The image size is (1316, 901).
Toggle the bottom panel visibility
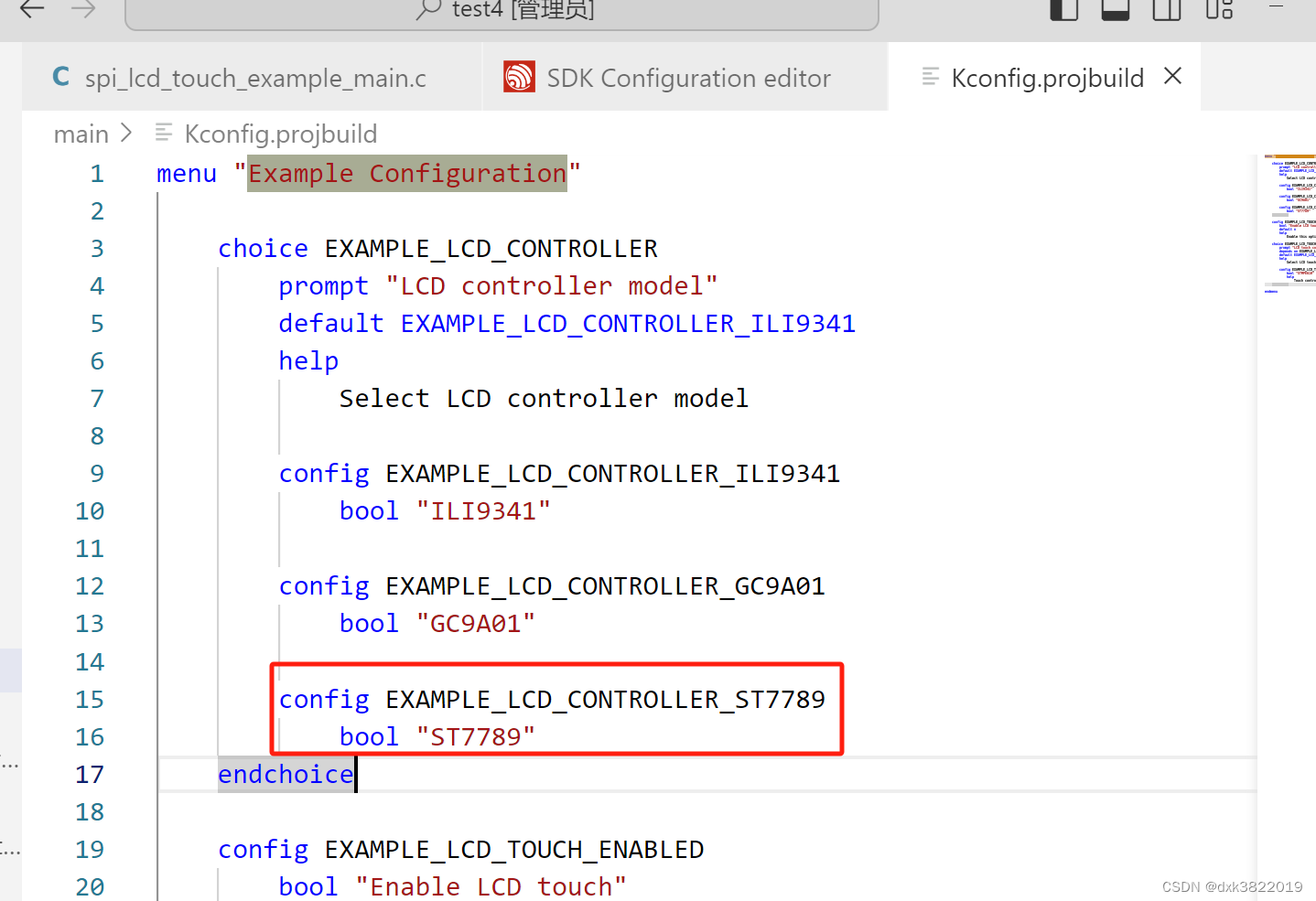(x=1115, y=10)
